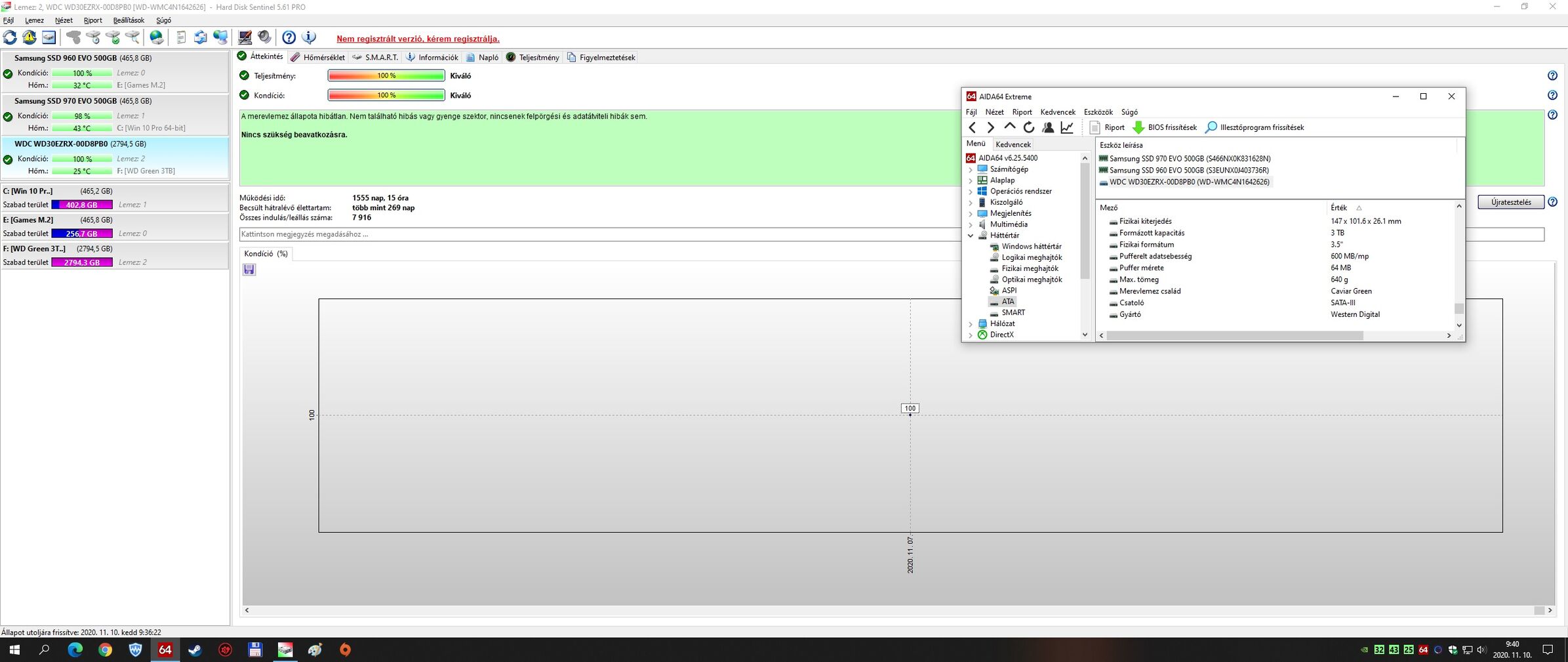Click the blue question mark help toolbar icon
Viewport: 1568px width, 662px height.
point(289,37)
